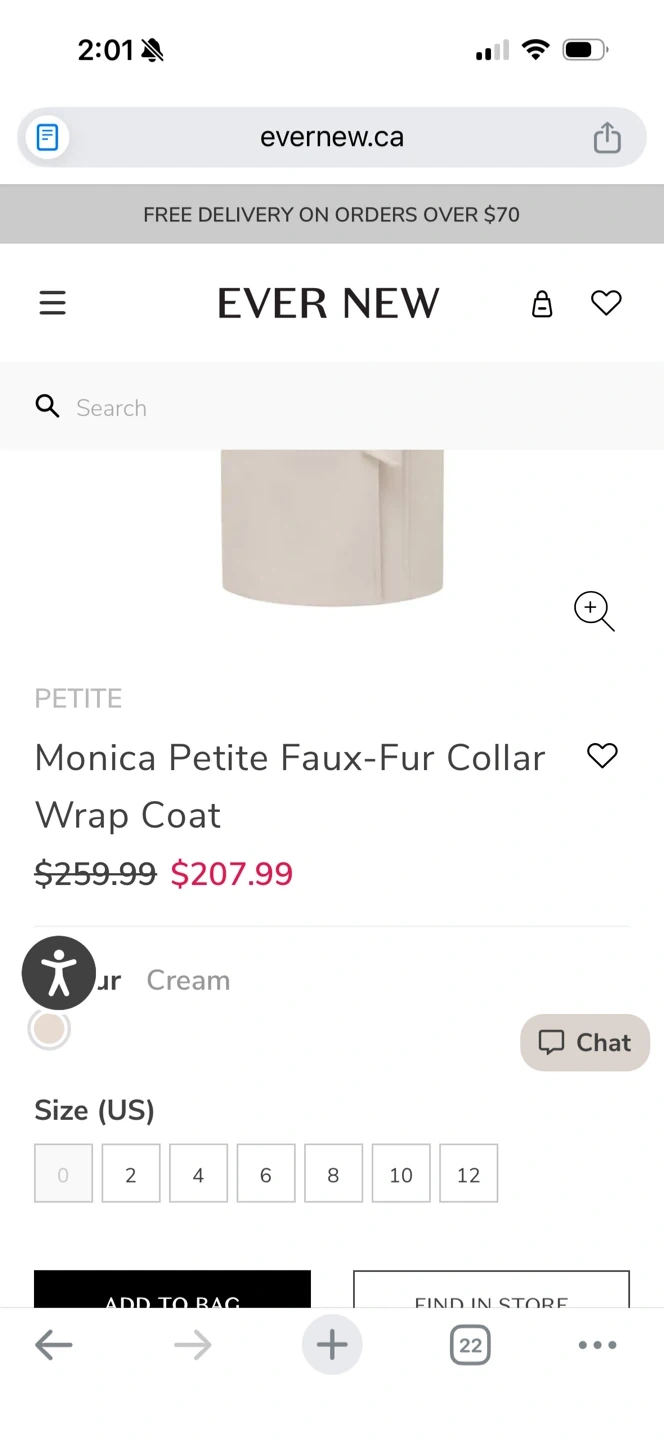Choose size 12 option

point(468,1174)
